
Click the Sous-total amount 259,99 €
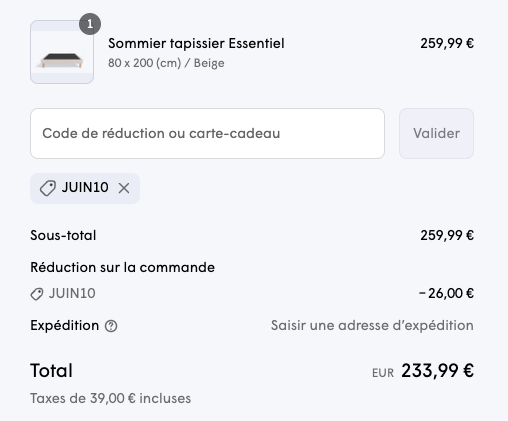pos(447,235)
